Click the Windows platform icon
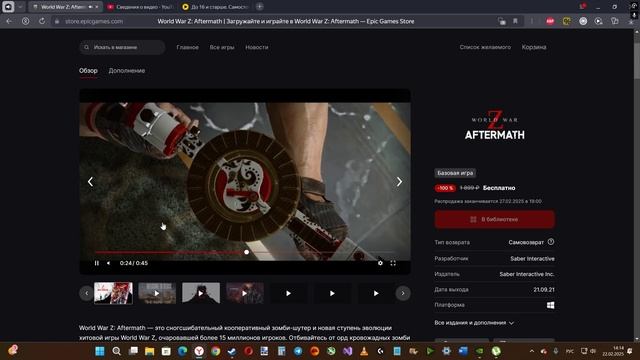This screenshot has height=360, width=640. [x=550, y=305]
